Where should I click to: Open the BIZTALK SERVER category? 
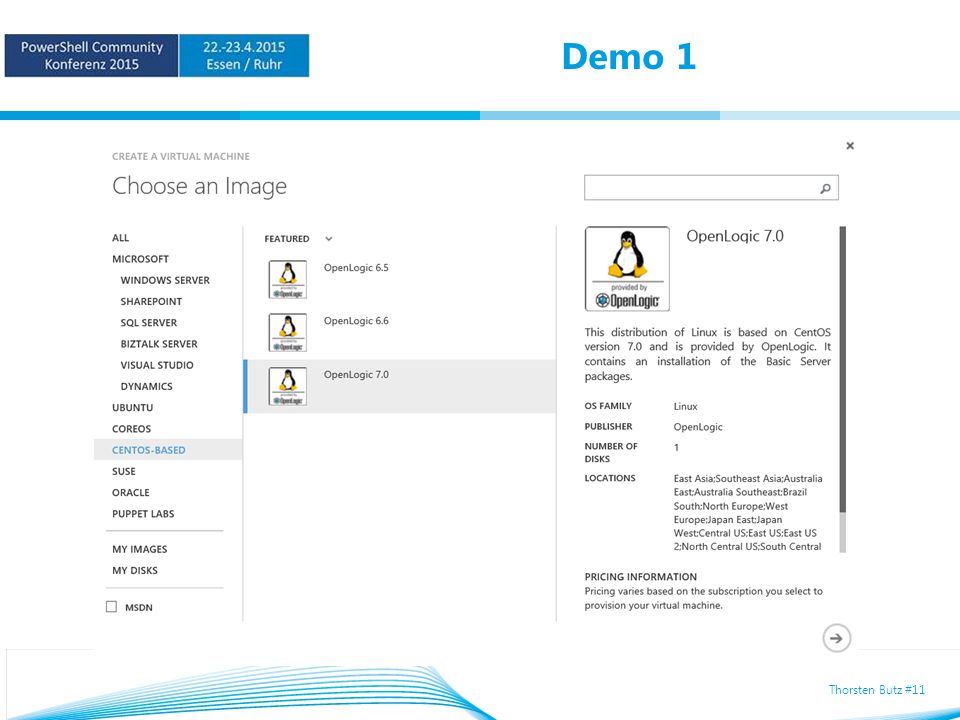point(159,344)
